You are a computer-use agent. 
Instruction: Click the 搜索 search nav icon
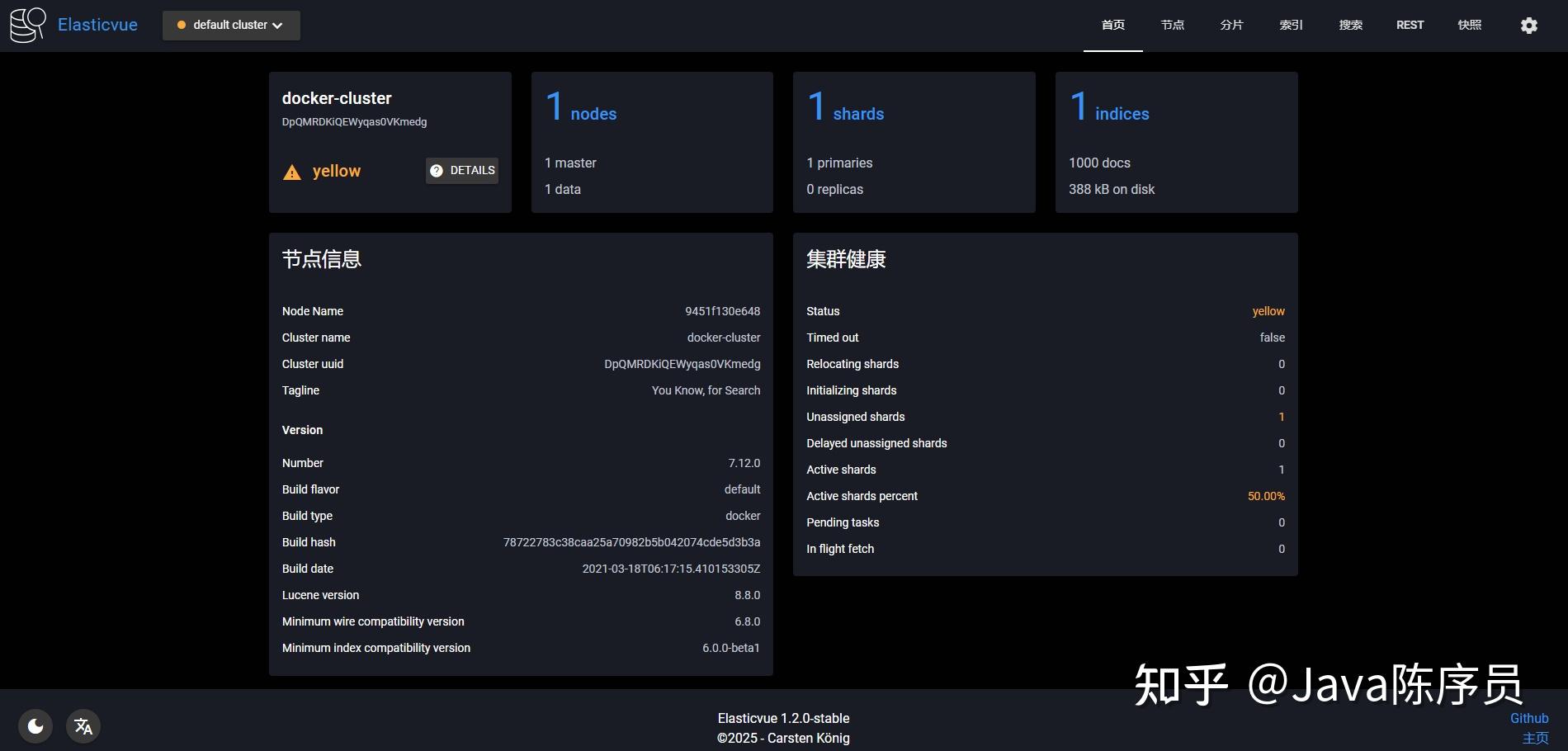(1350, 25)
